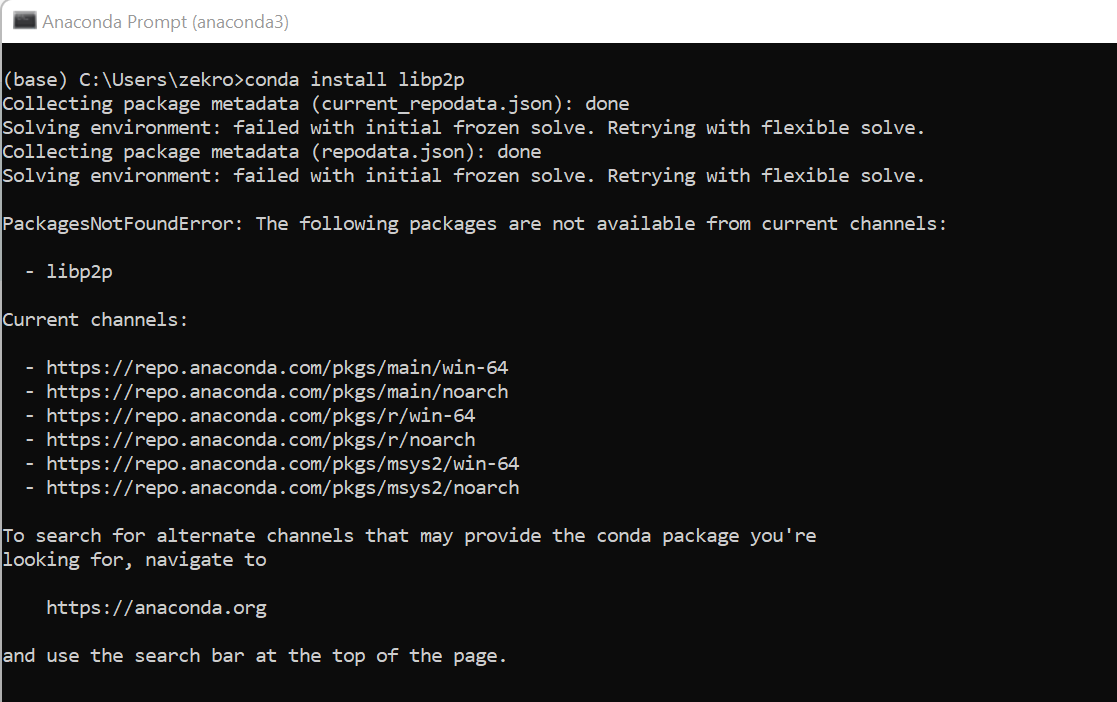Click the pkgs/r/win-64 channel URL

pyautogui.click(x=258, y=415)
